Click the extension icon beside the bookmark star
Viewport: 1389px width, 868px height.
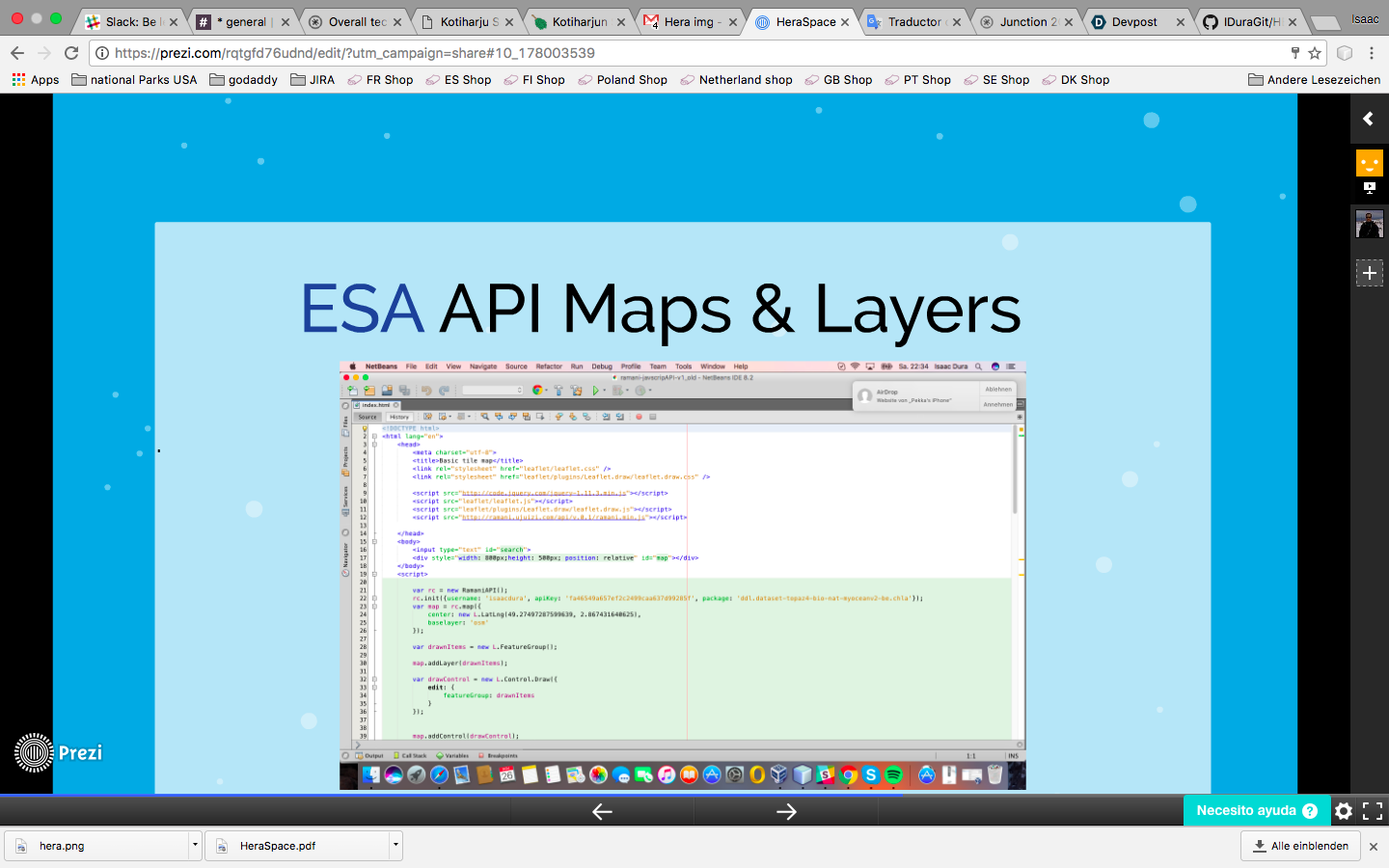pos(1345,53)
